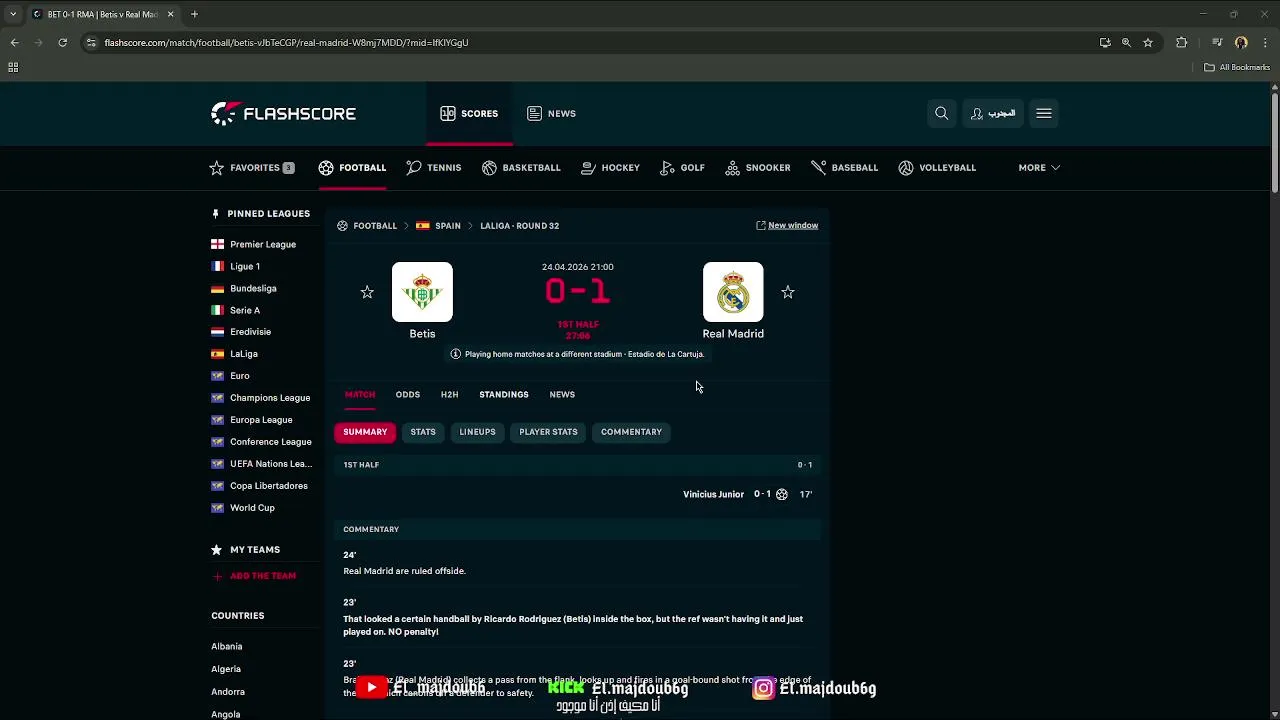This screenshot has width=1280, height=720.
Task: Select the Stats sub-tab
Action: (x=423, y=432)
